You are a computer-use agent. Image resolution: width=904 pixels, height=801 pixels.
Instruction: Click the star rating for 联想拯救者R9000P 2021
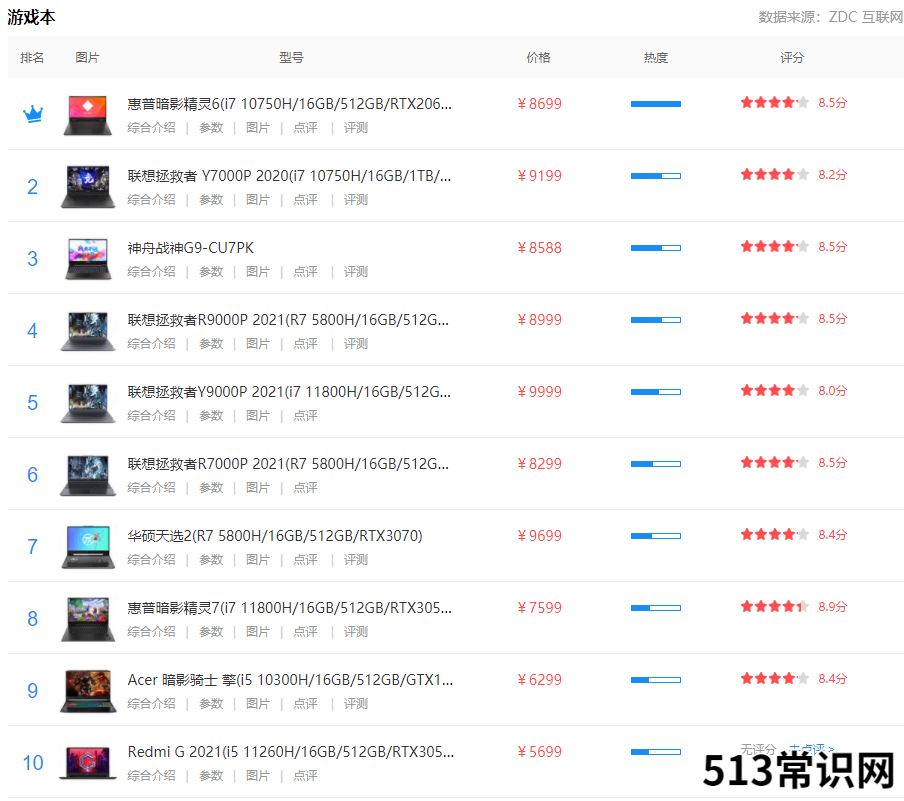[x=774, y=318]
